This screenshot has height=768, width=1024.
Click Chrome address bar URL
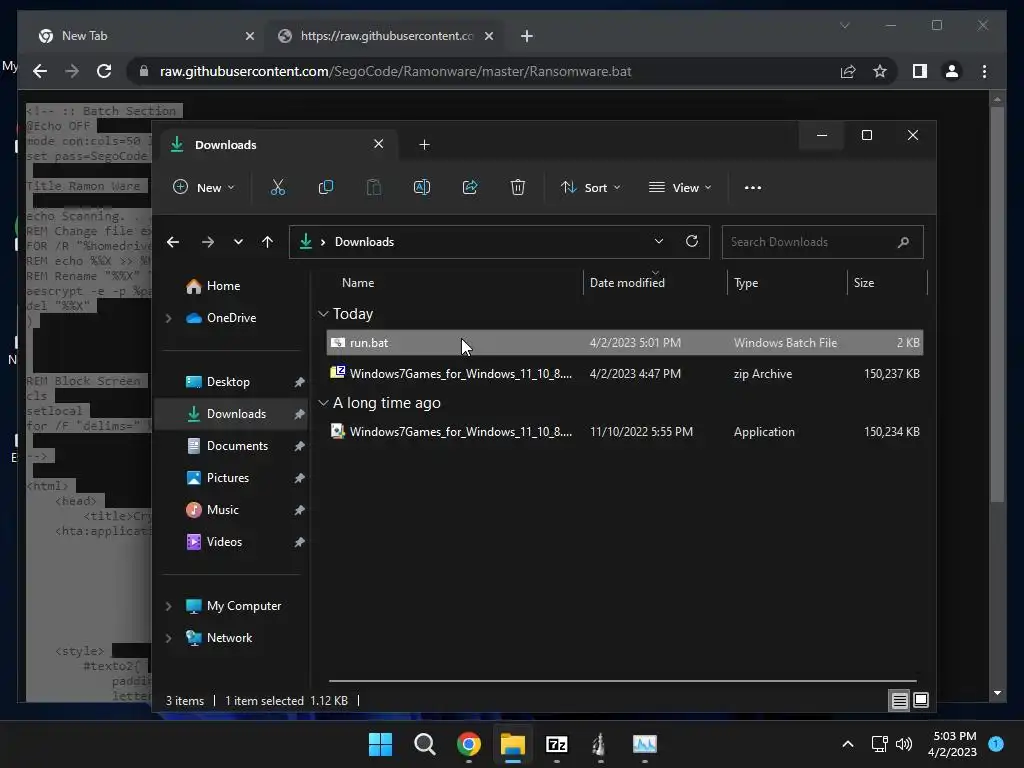coord(395,71)
